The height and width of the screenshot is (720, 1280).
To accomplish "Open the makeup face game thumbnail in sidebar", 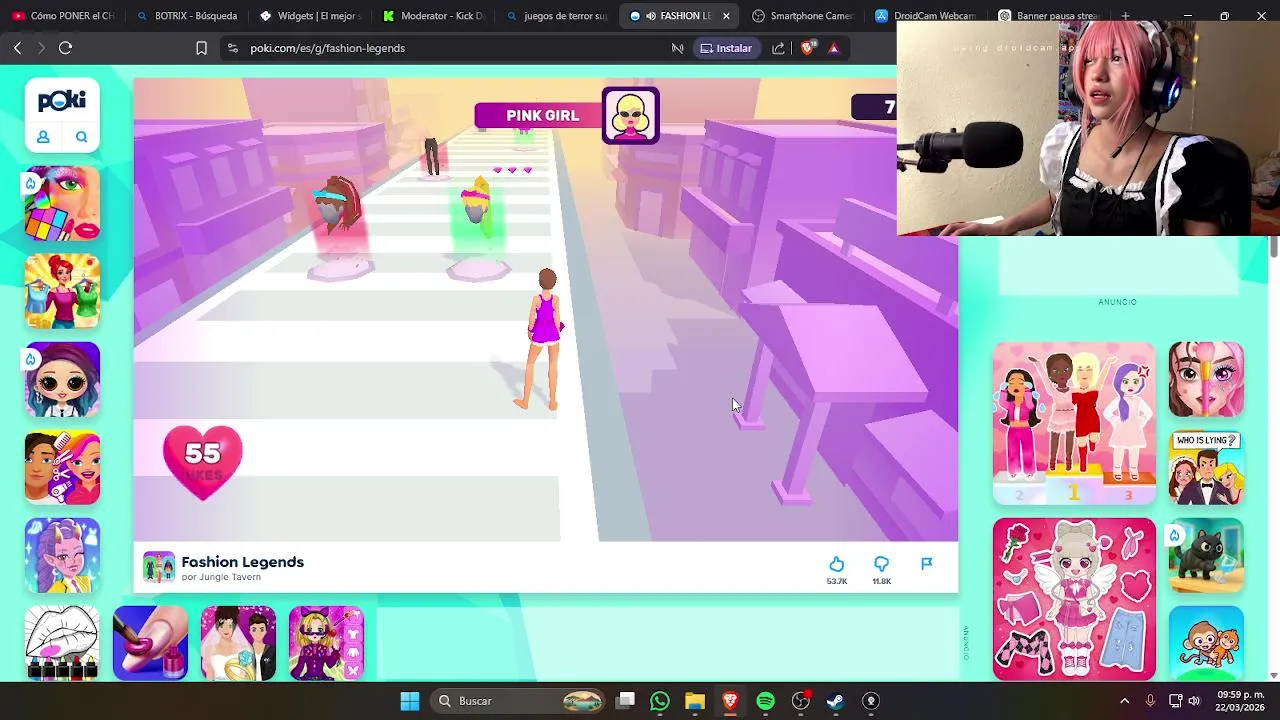I will point(62,203).
